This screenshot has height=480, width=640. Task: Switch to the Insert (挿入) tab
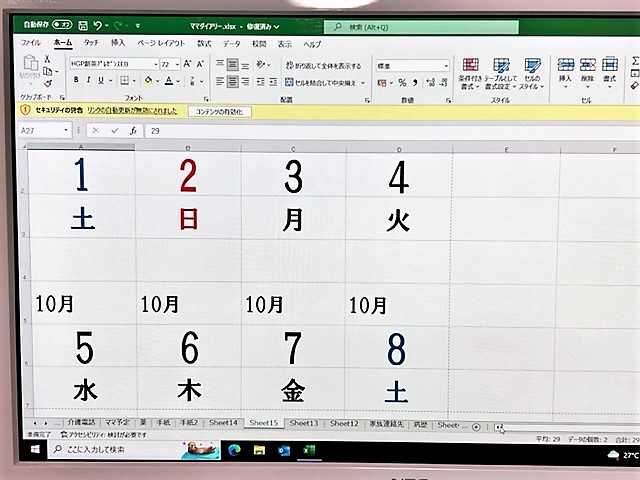click(118, 42)
